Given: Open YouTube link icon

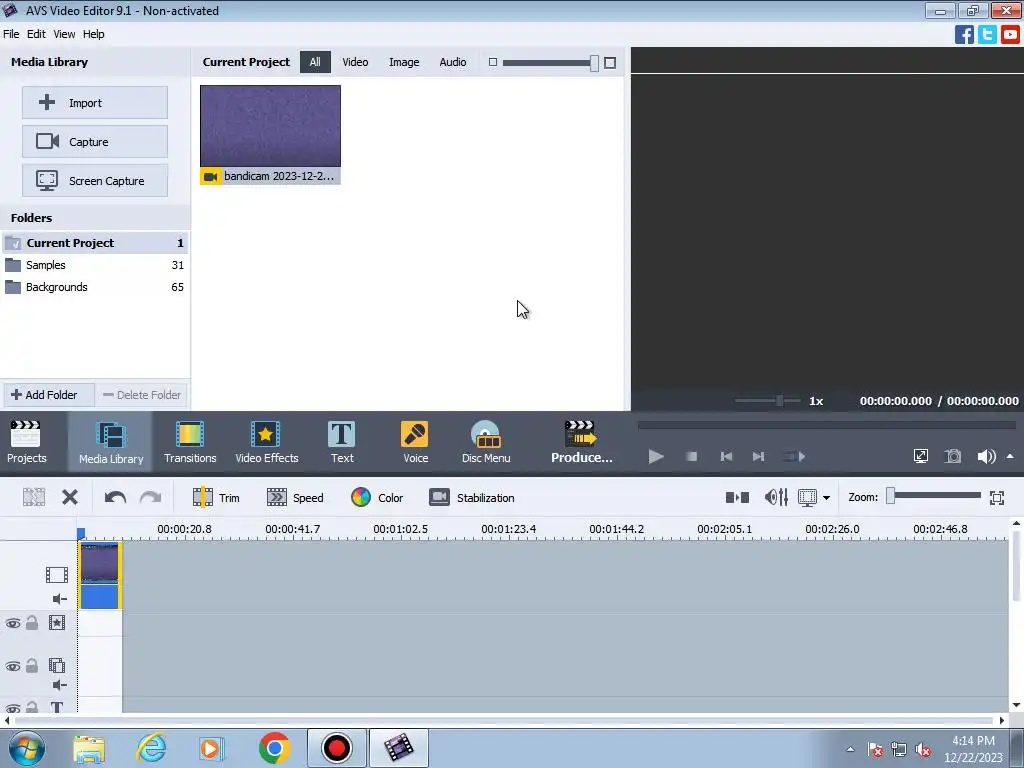Looking at the screenshot, I should pyautogui.click(x=1010, y=34).
